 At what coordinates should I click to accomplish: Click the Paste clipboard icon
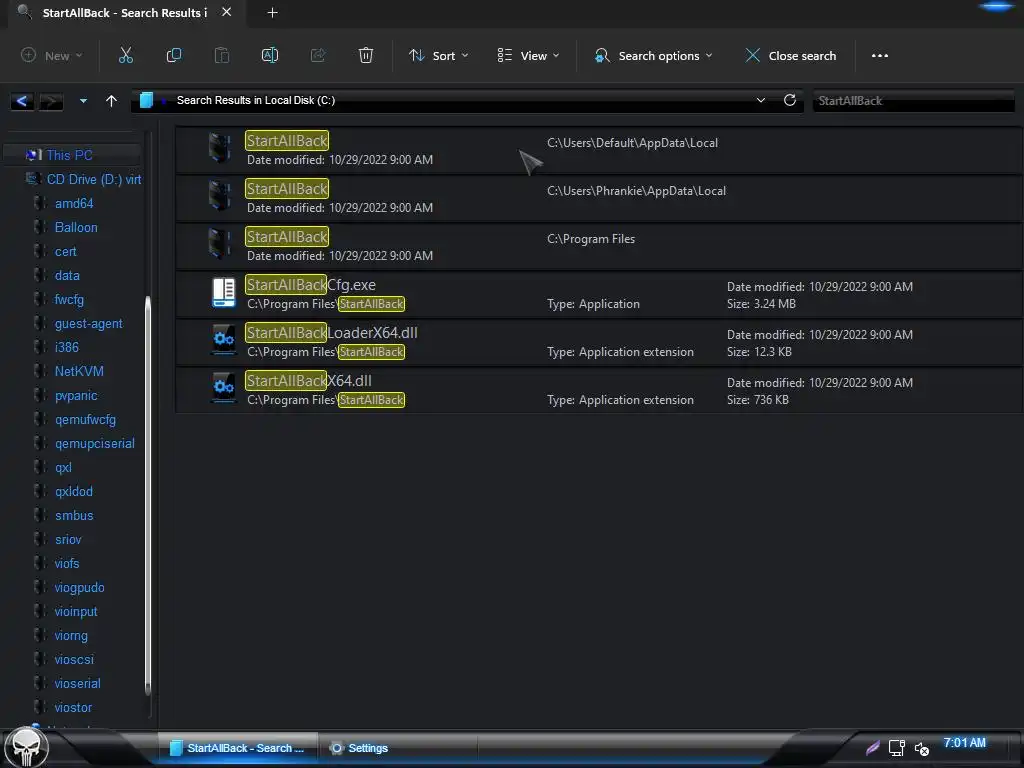click(x=222, y=56)
